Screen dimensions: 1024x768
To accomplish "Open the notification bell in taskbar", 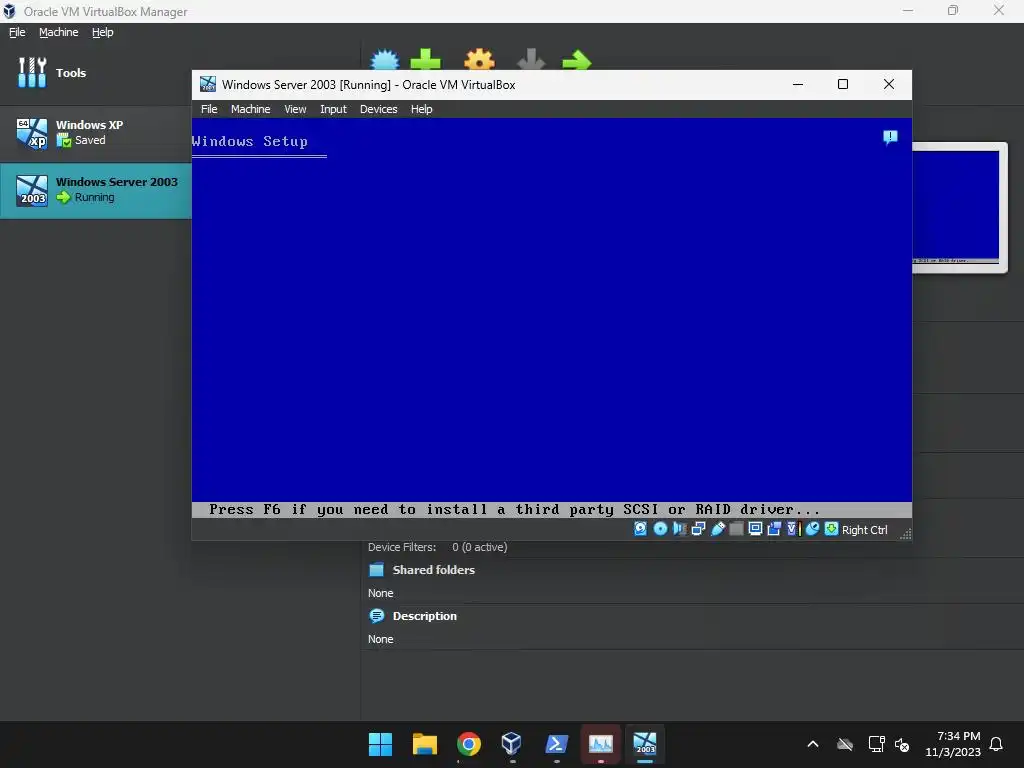I will pos(996,744).
